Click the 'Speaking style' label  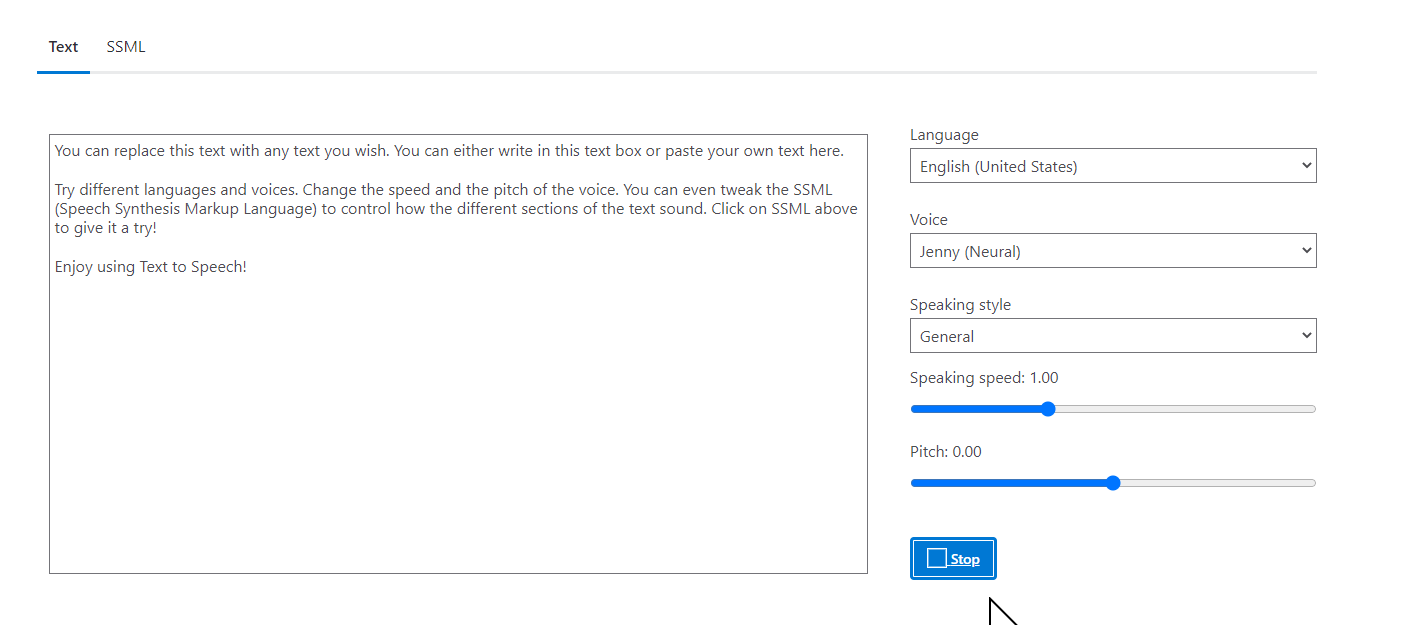[960, 305]
